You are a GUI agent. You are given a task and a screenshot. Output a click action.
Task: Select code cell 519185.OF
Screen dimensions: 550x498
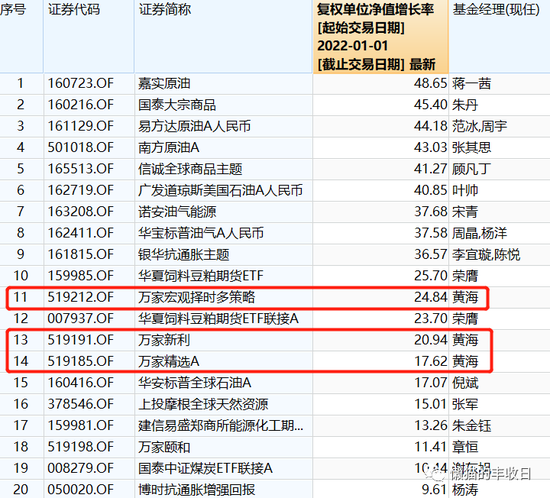click(81, 362)
